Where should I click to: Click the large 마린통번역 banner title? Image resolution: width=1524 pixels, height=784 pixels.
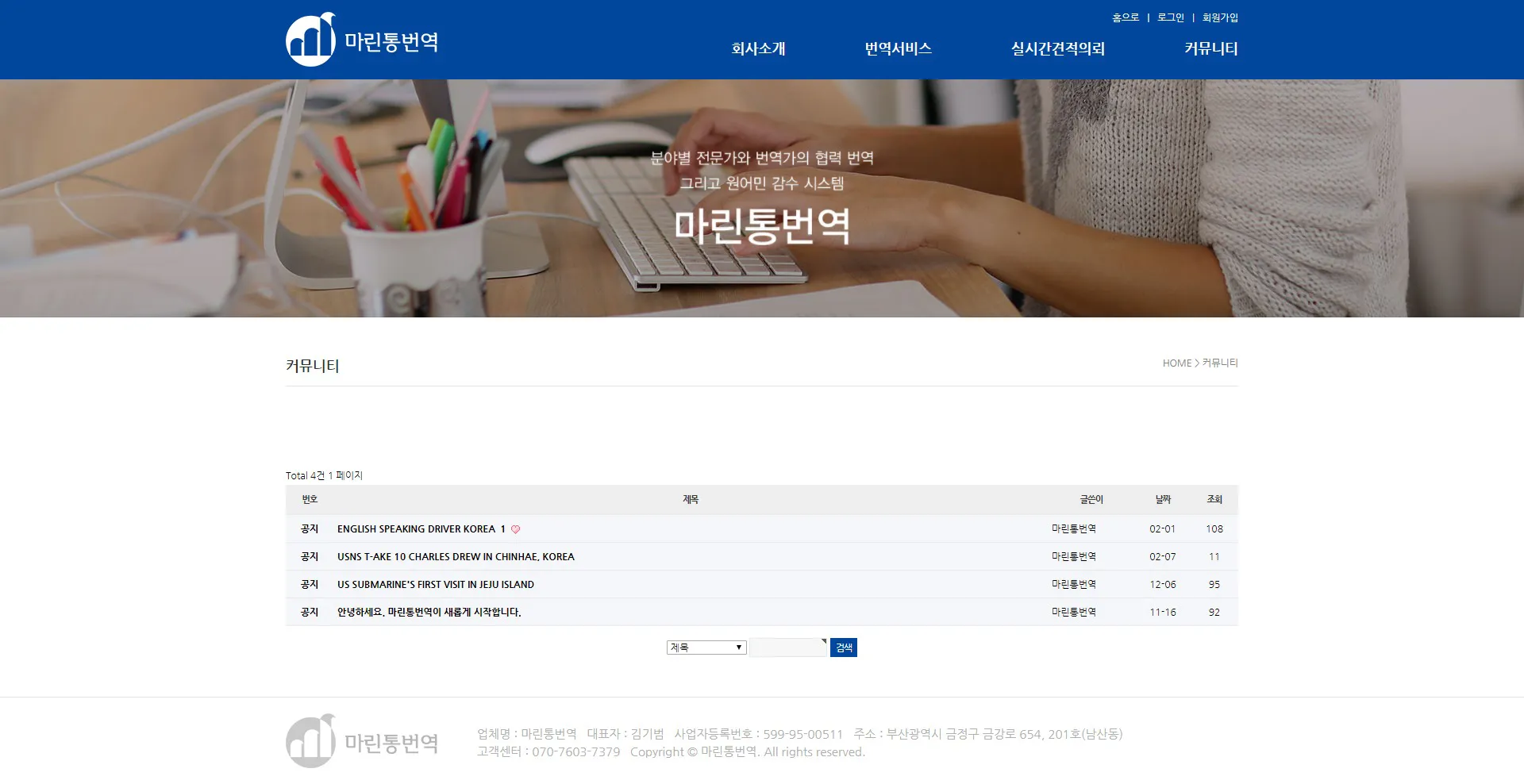click(x=762, y=226)
